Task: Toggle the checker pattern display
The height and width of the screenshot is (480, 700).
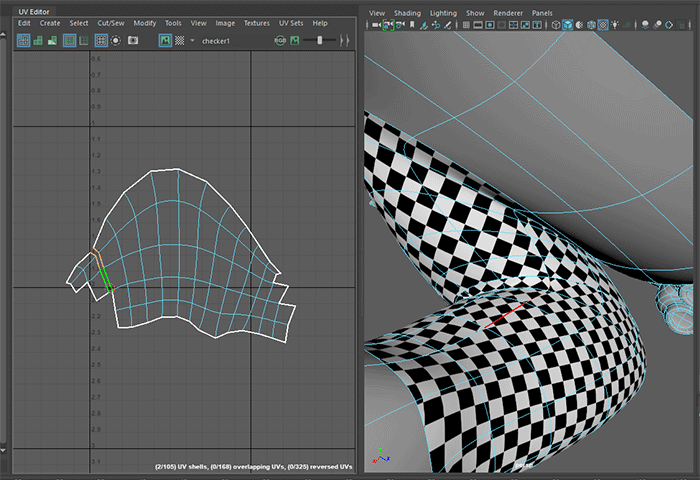Action: 178,40
